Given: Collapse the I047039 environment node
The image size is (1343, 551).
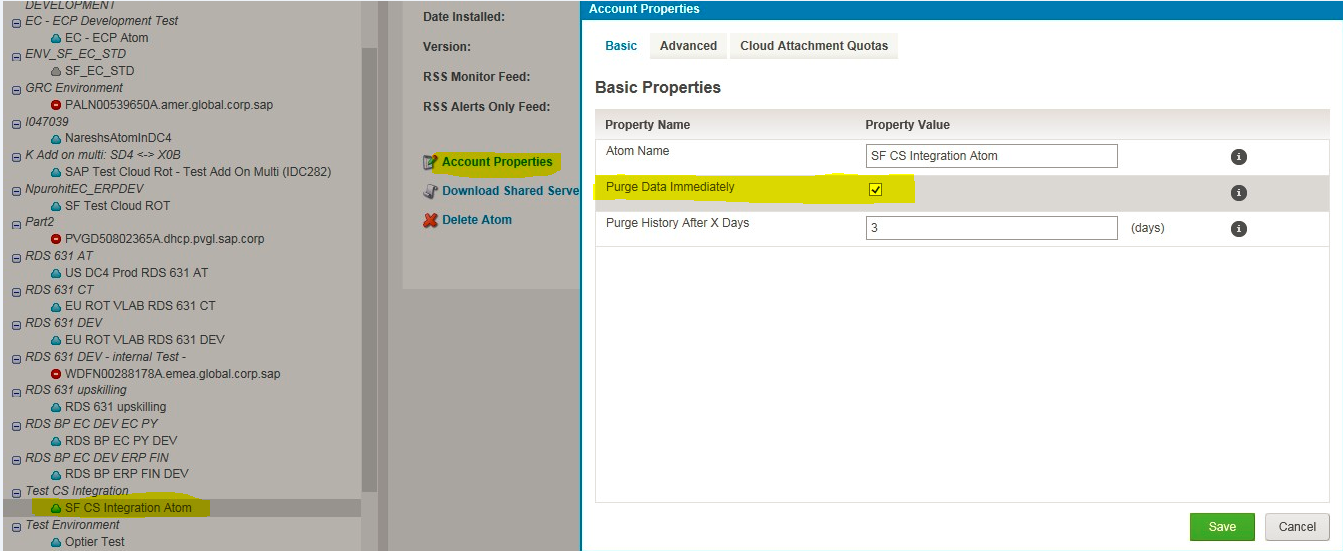Looking at the screenshot, I should pos(16,122).
